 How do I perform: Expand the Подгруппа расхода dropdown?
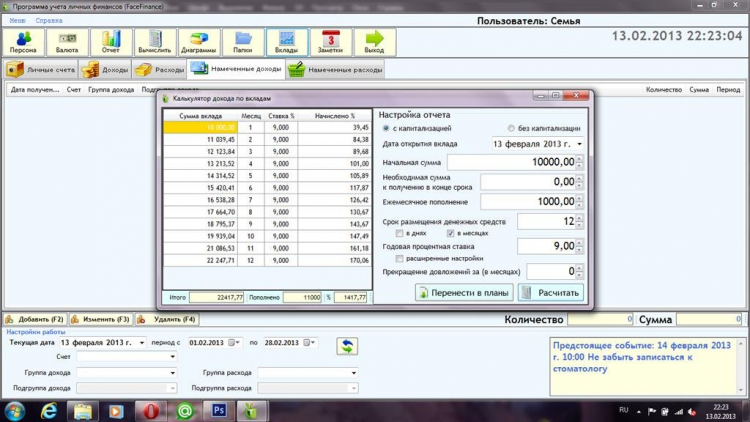(x=353, y=388)
